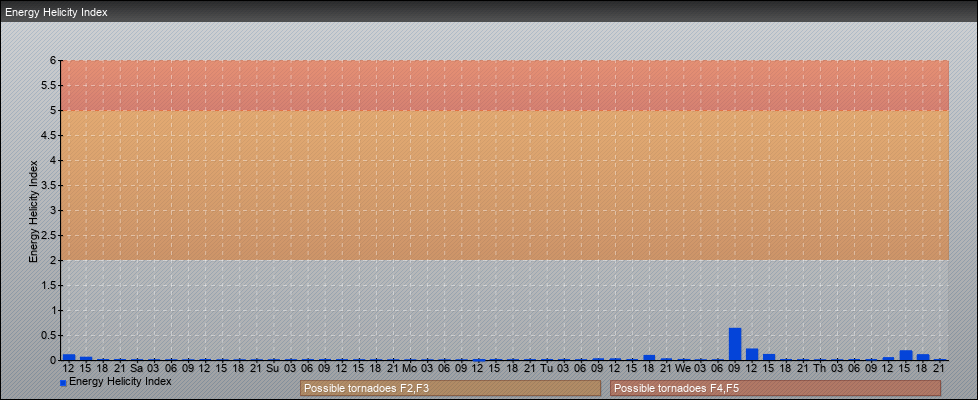
Task: Select the bar at 12 right after the tallest bar
Action: [x=752, y=354]
